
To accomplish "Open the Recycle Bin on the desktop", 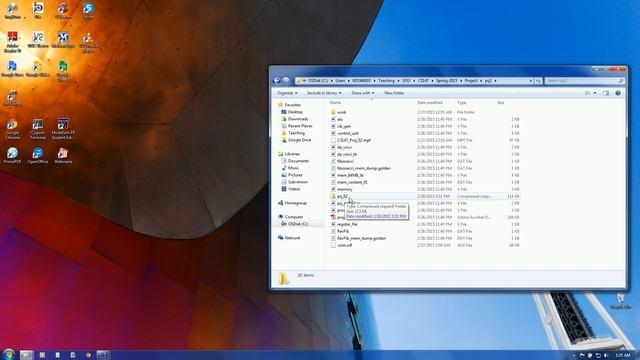I will [x=620, y=301].
